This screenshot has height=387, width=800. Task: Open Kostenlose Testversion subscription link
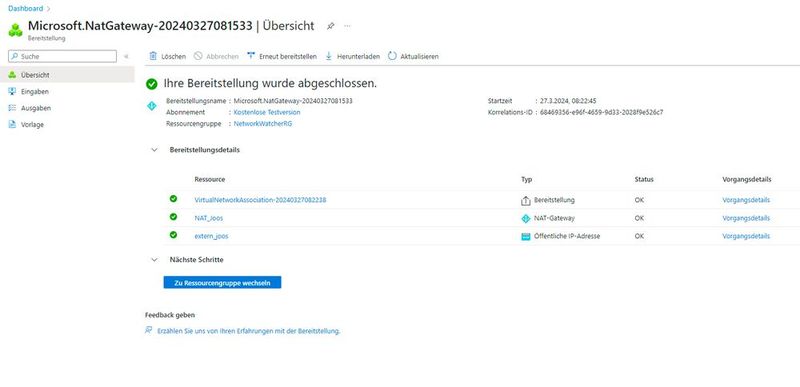(267, 112)
